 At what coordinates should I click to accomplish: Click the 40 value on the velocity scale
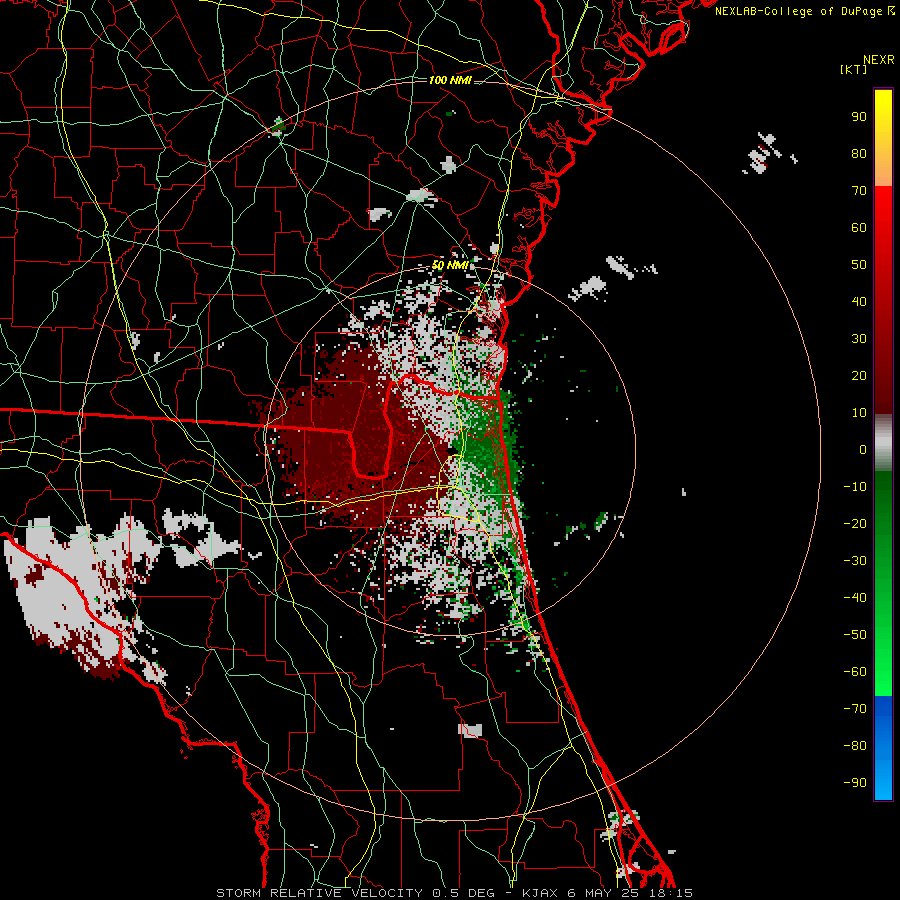(x=859, y=302)
